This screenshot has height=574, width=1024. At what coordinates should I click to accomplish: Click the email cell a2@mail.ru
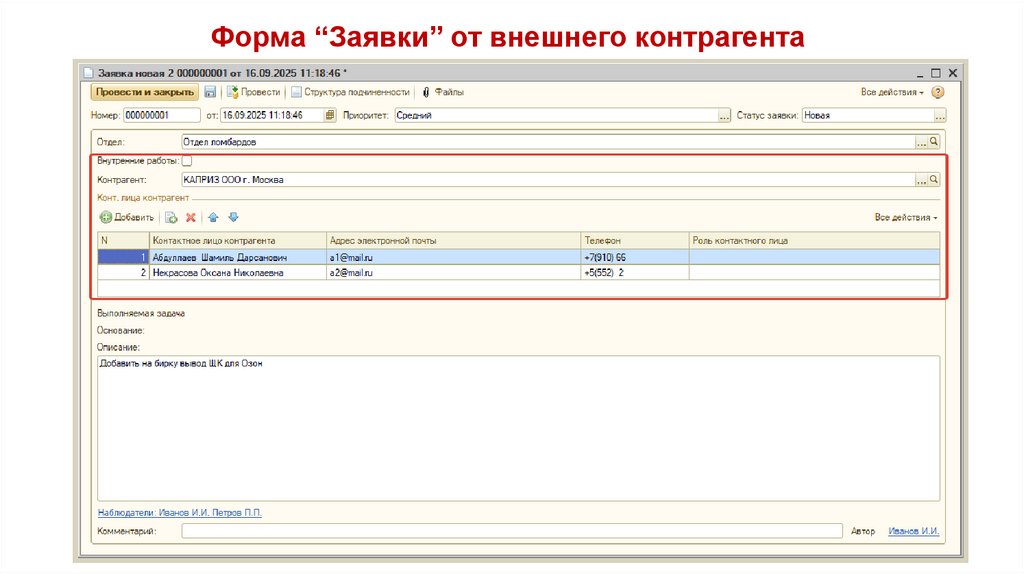(x=453, y=273)
